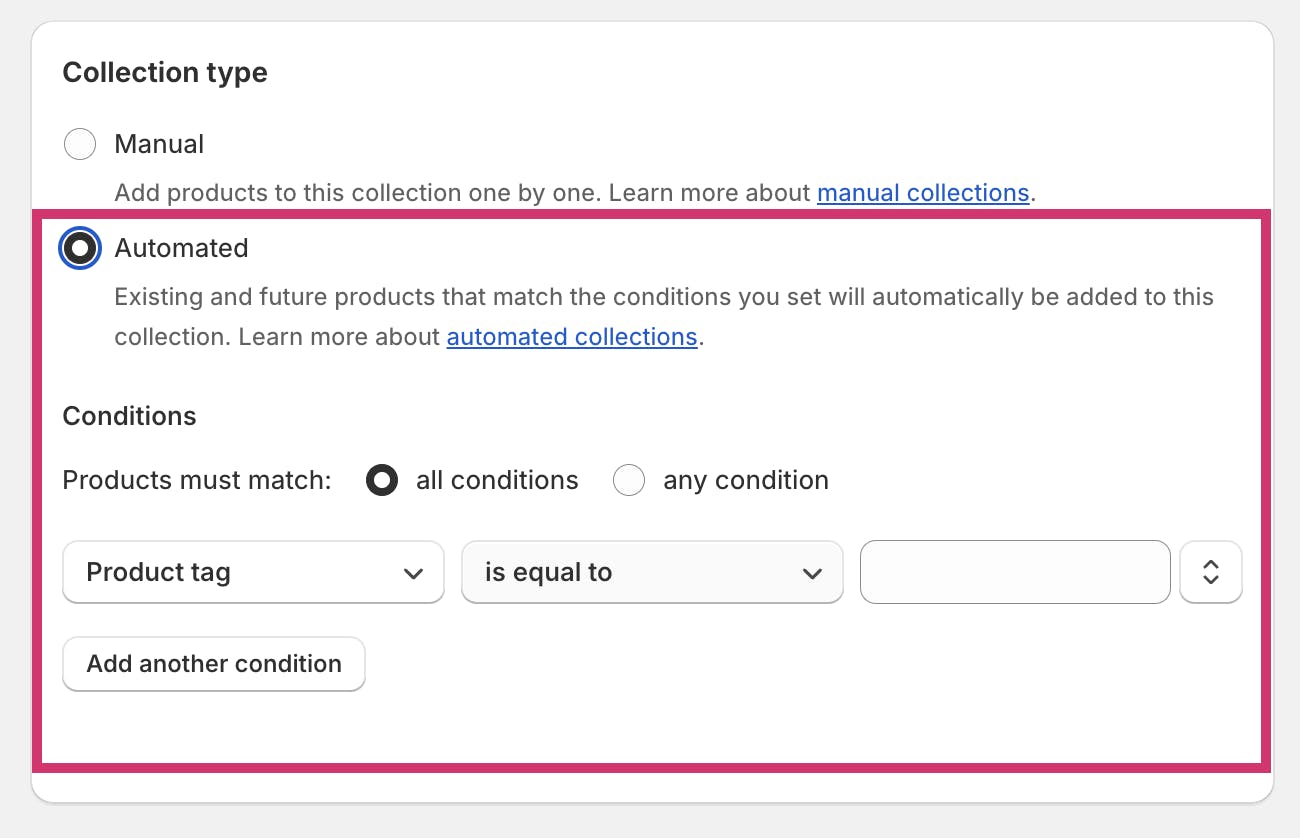Click the 'Conditions' section heading
This screenshot has height=838, width=1300.
130,416
